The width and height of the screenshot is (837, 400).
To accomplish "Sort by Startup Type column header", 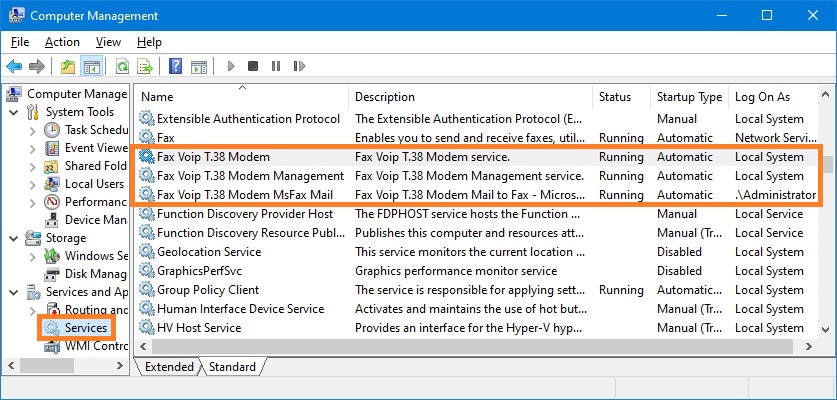I will (689, 97).
